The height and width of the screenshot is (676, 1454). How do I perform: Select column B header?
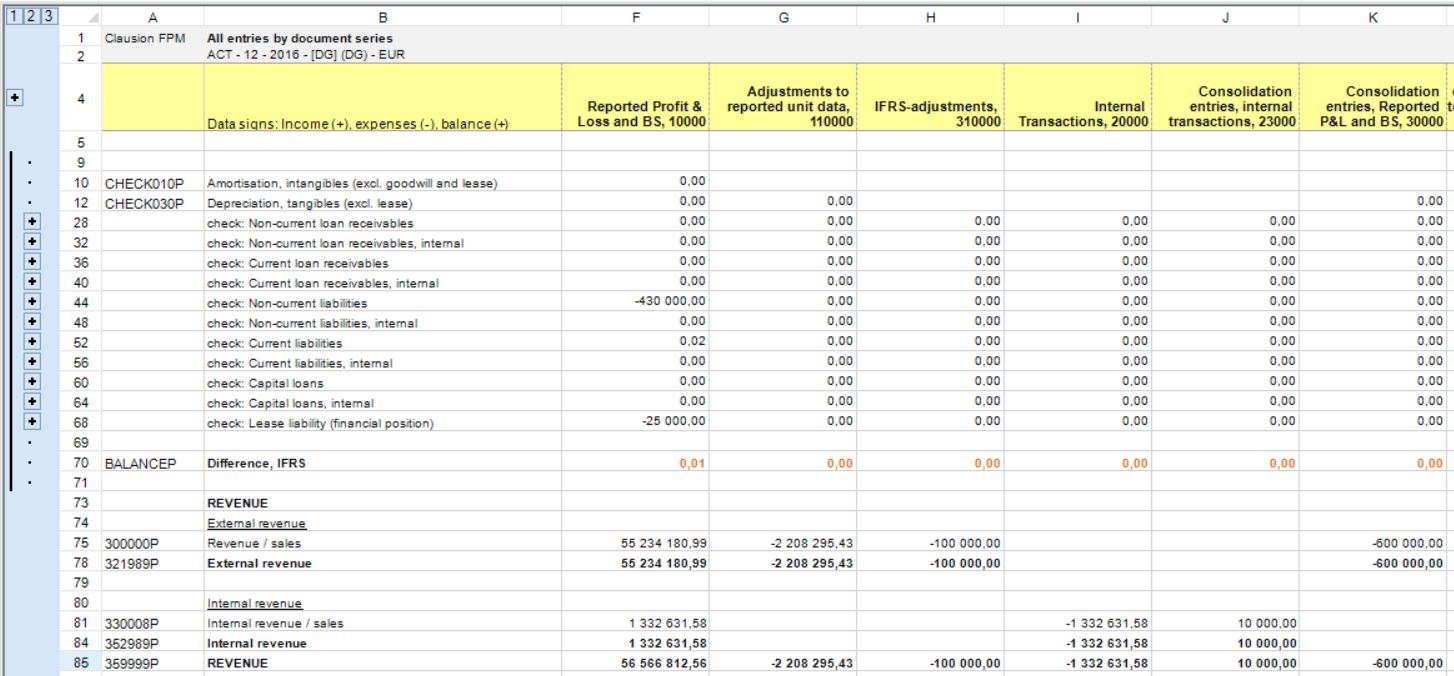click(x=382, y=18)
